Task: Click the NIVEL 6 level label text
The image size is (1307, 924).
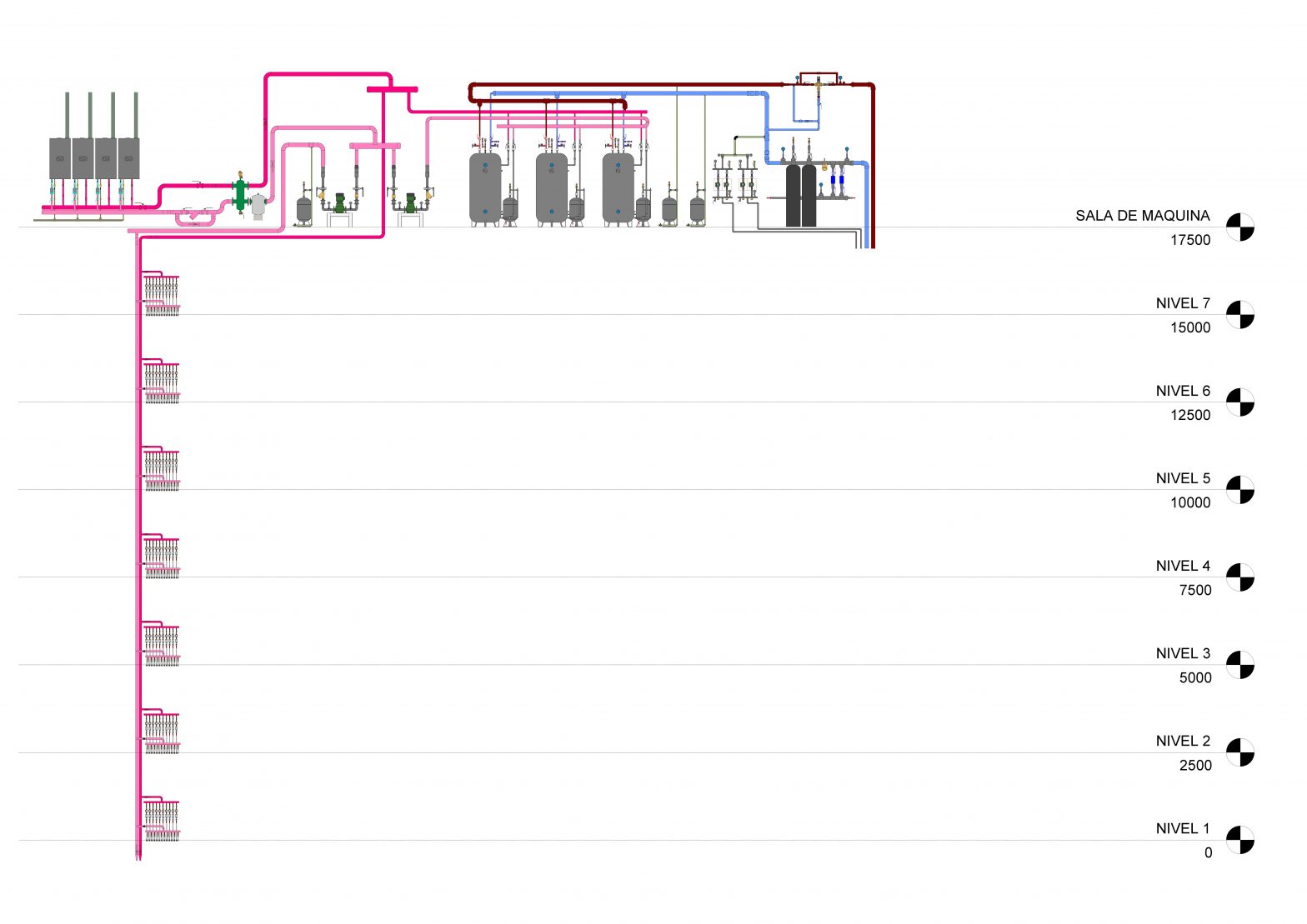Action: 1182,391
